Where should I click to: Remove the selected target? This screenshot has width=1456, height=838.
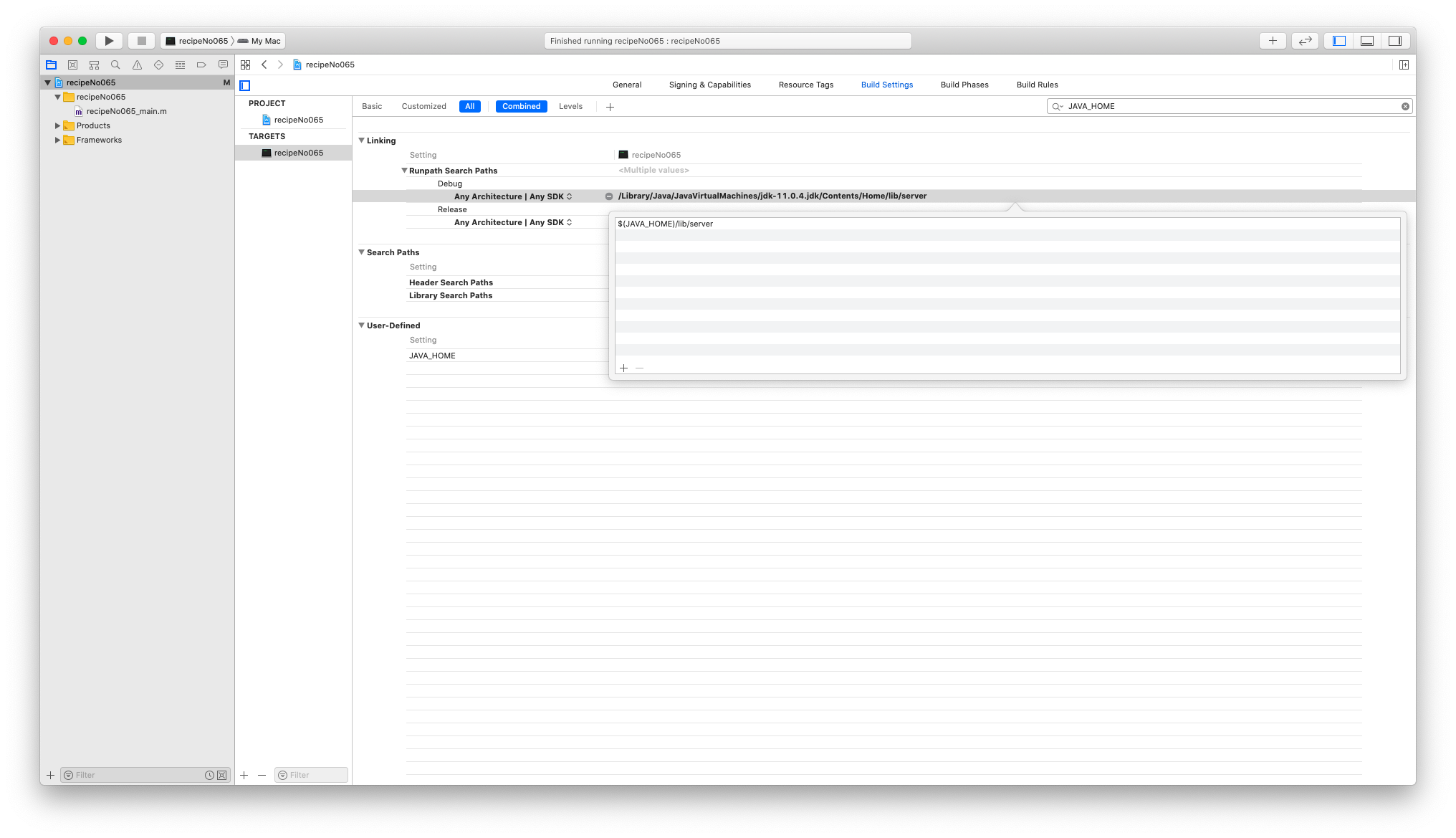point(262,775)
